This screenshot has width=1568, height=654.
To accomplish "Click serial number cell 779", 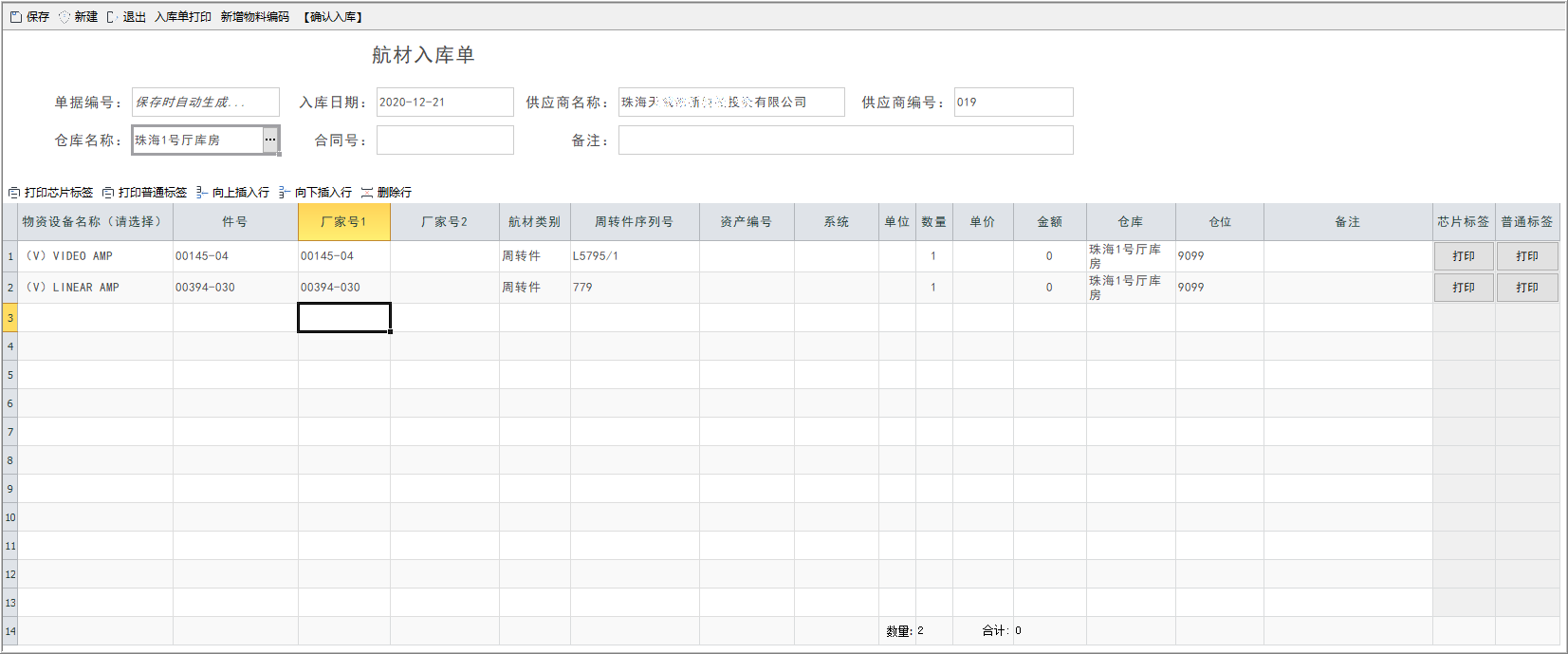I will coord(635,288).
